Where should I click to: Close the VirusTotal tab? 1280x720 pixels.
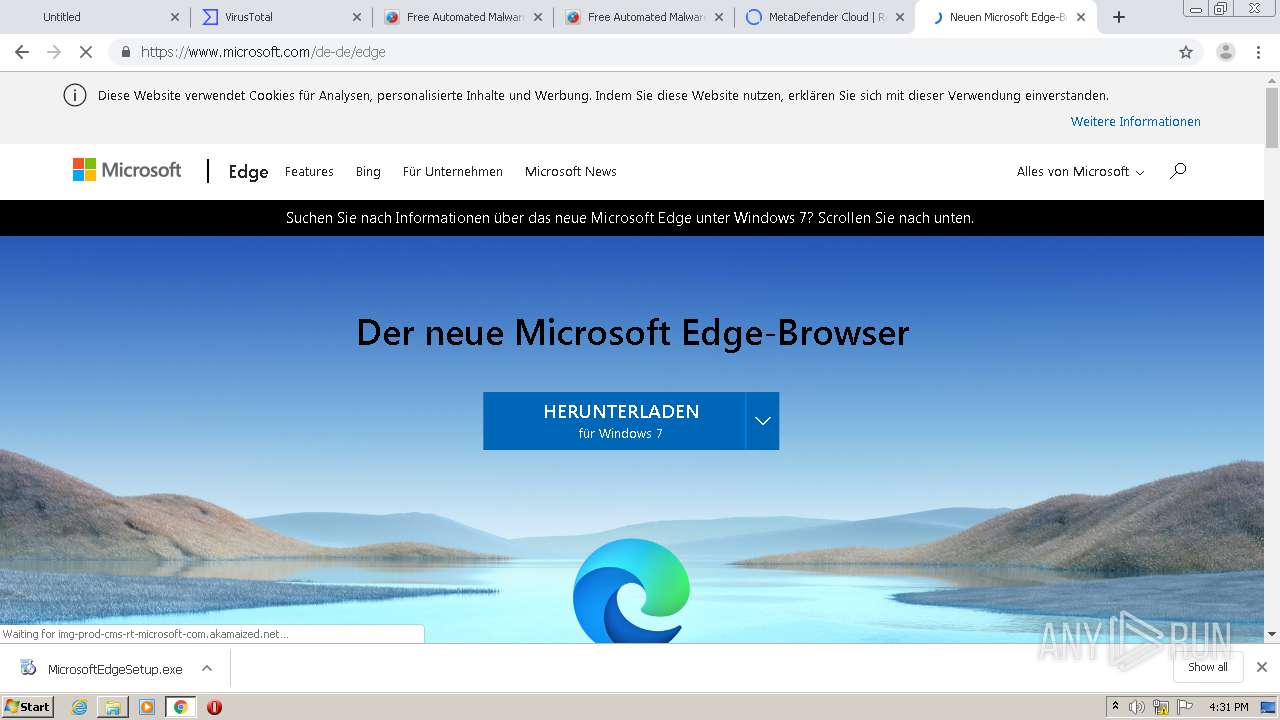[357, 17]
